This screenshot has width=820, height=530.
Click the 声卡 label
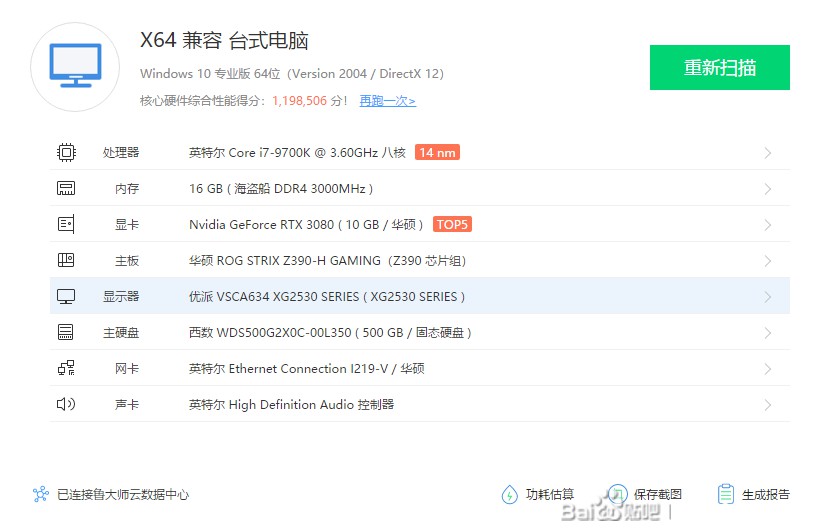(x=127, y=404)
